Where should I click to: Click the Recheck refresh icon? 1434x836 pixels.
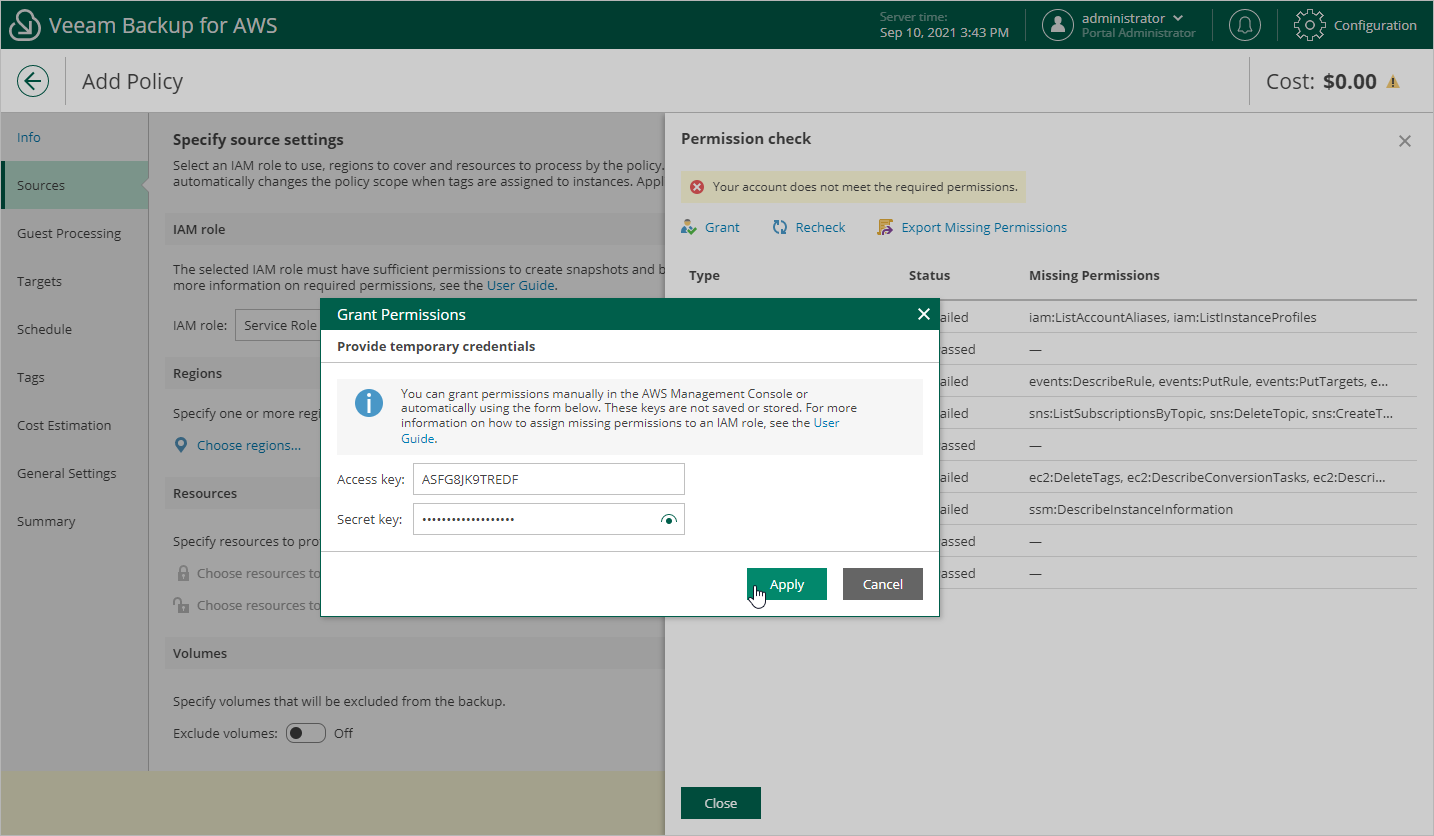(x=780, y=227)
